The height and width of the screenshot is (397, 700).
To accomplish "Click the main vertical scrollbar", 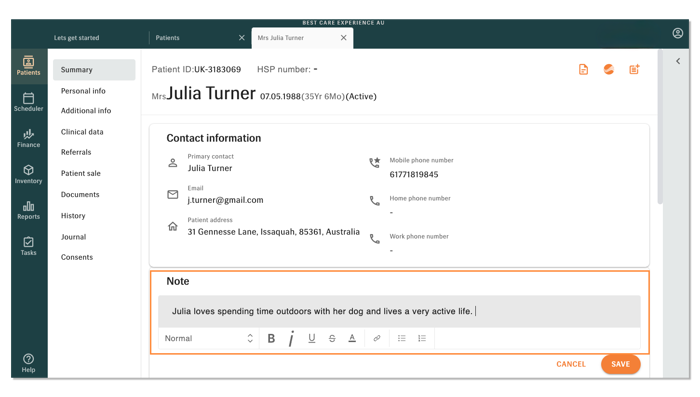I will 660,128.
